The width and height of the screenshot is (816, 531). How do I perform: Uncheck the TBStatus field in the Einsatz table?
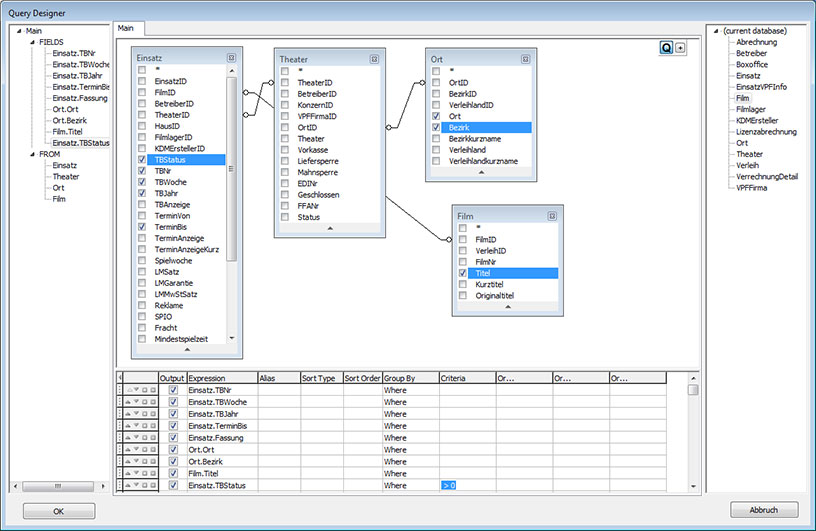(142, 159)
